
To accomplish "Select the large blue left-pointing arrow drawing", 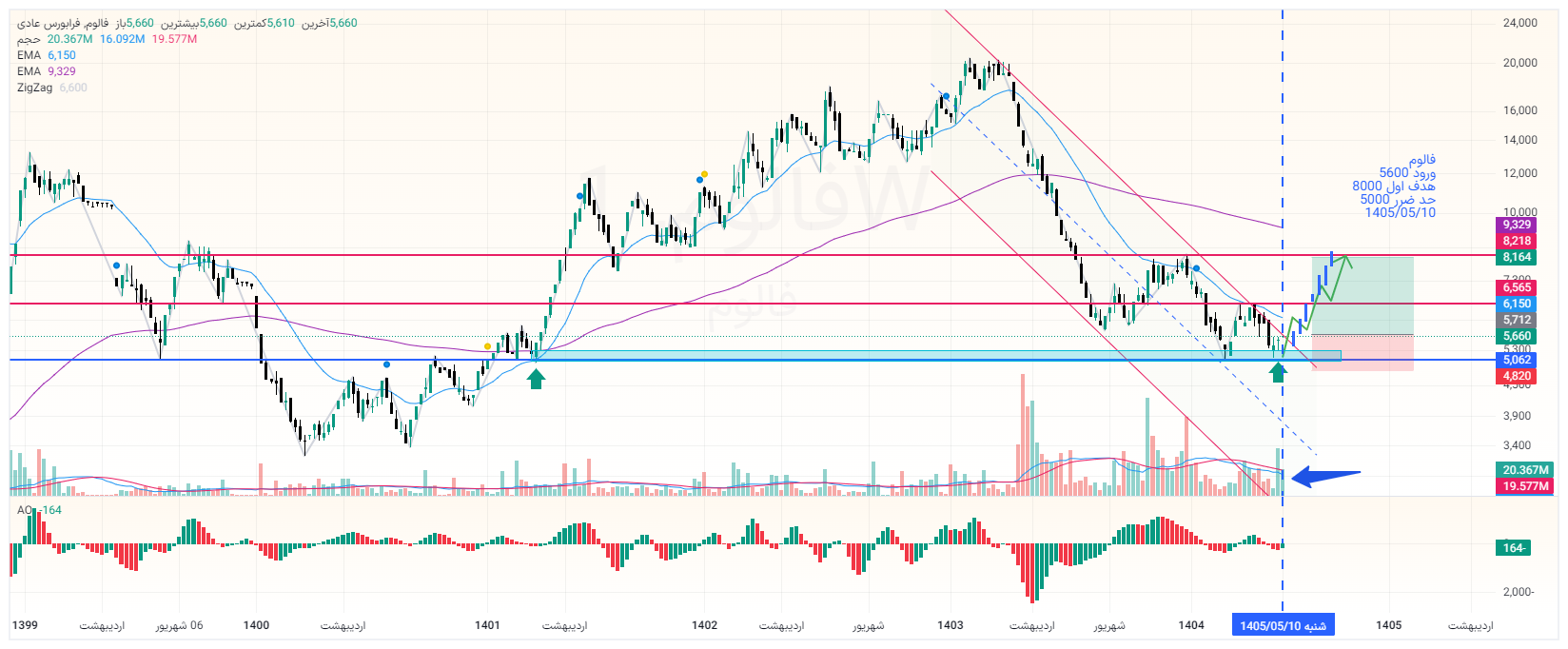I will pos(1325,476).
